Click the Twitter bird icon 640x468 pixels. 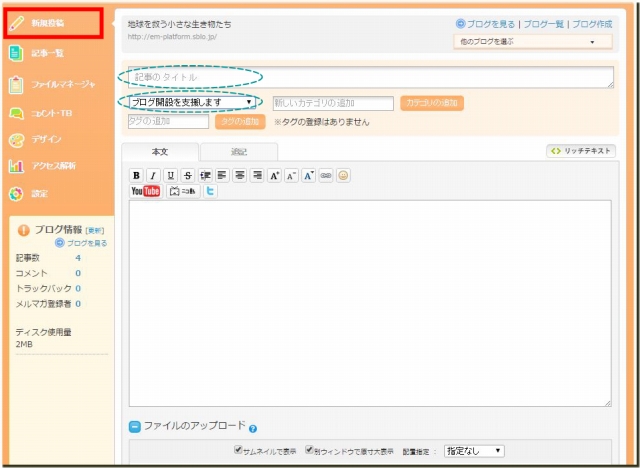pyautogui.click(x=211, y=191)
